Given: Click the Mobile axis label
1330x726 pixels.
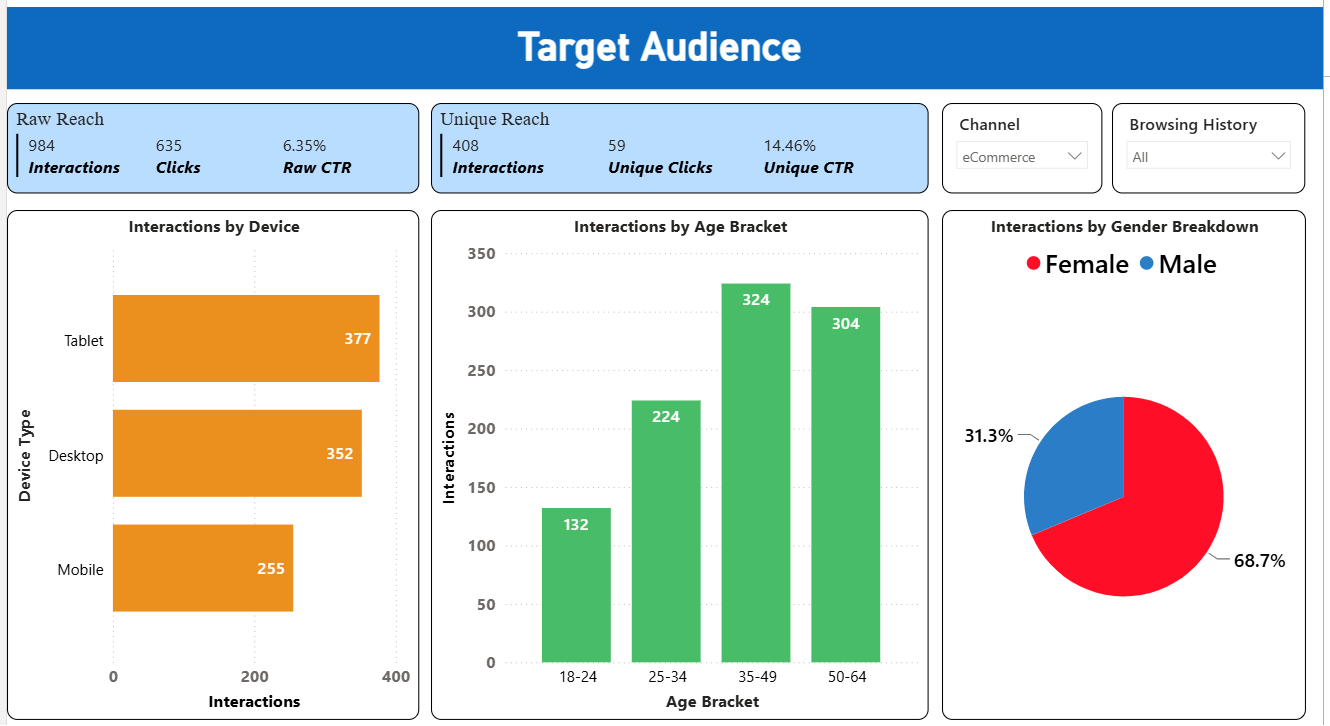Looking at the screenshot, I should [80, 570].
